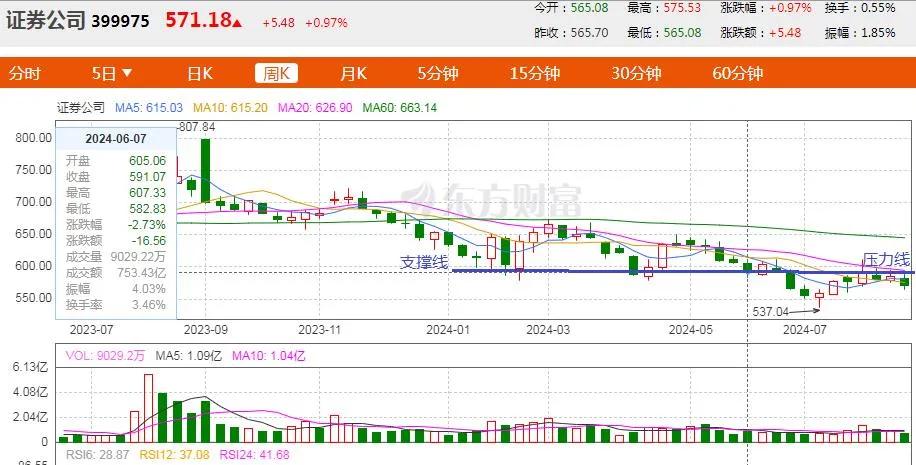Open the 5日 dropdown arrow
Viewport: 916px width, 465px height.
127,73
